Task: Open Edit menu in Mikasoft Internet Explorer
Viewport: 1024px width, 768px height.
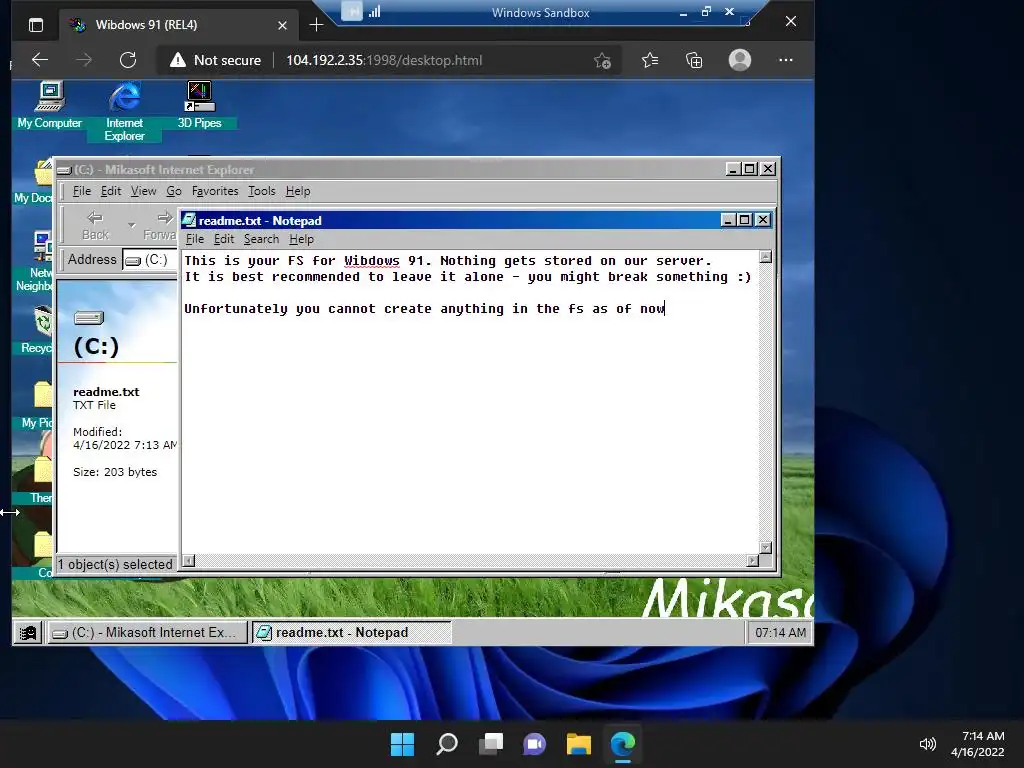Action: click(110, 191)
